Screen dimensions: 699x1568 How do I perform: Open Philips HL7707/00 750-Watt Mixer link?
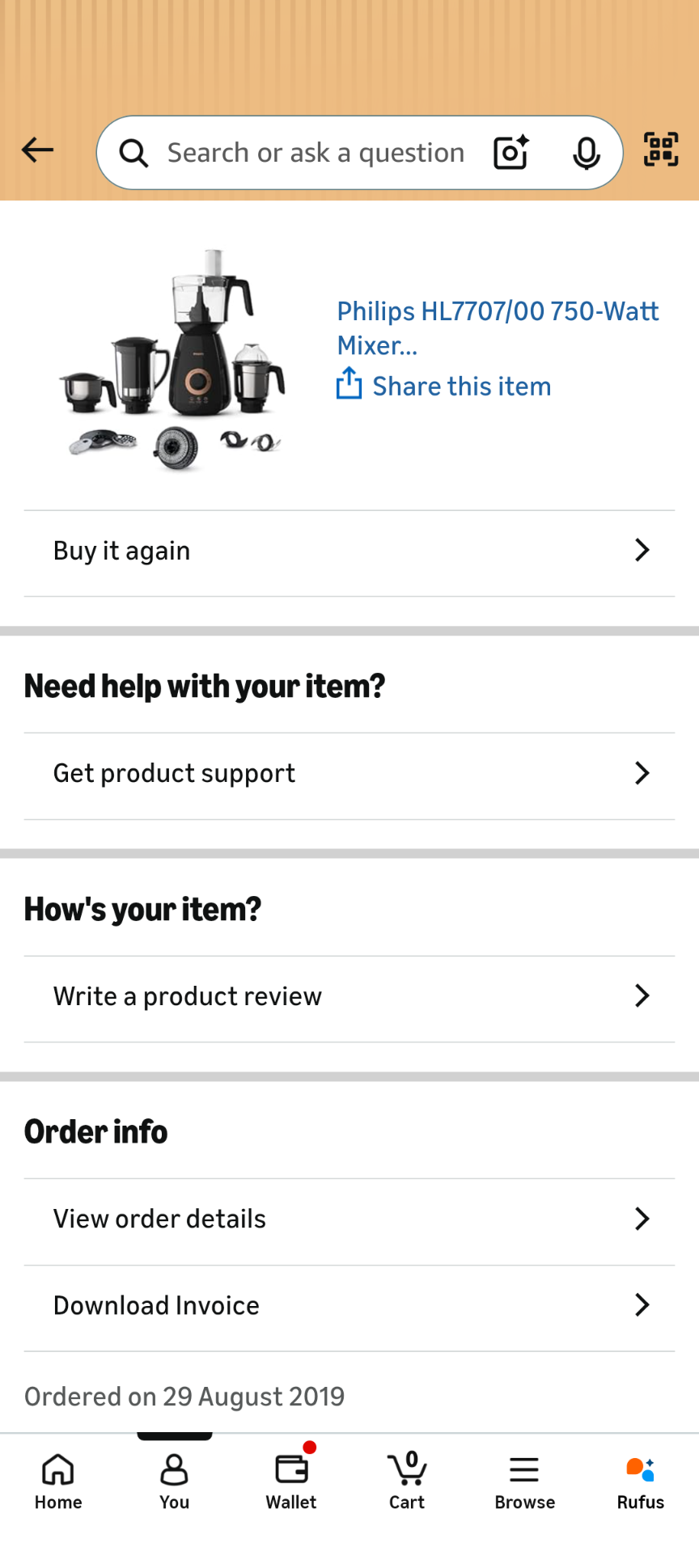(x=498, y=328)
